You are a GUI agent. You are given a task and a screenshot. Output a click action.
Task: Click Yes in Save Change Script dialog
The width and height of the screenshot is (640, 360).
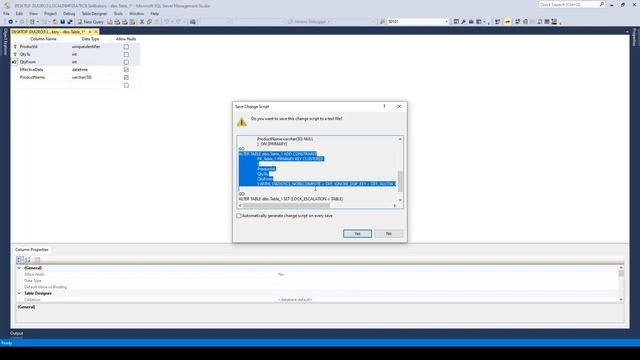tap(357, 233)
